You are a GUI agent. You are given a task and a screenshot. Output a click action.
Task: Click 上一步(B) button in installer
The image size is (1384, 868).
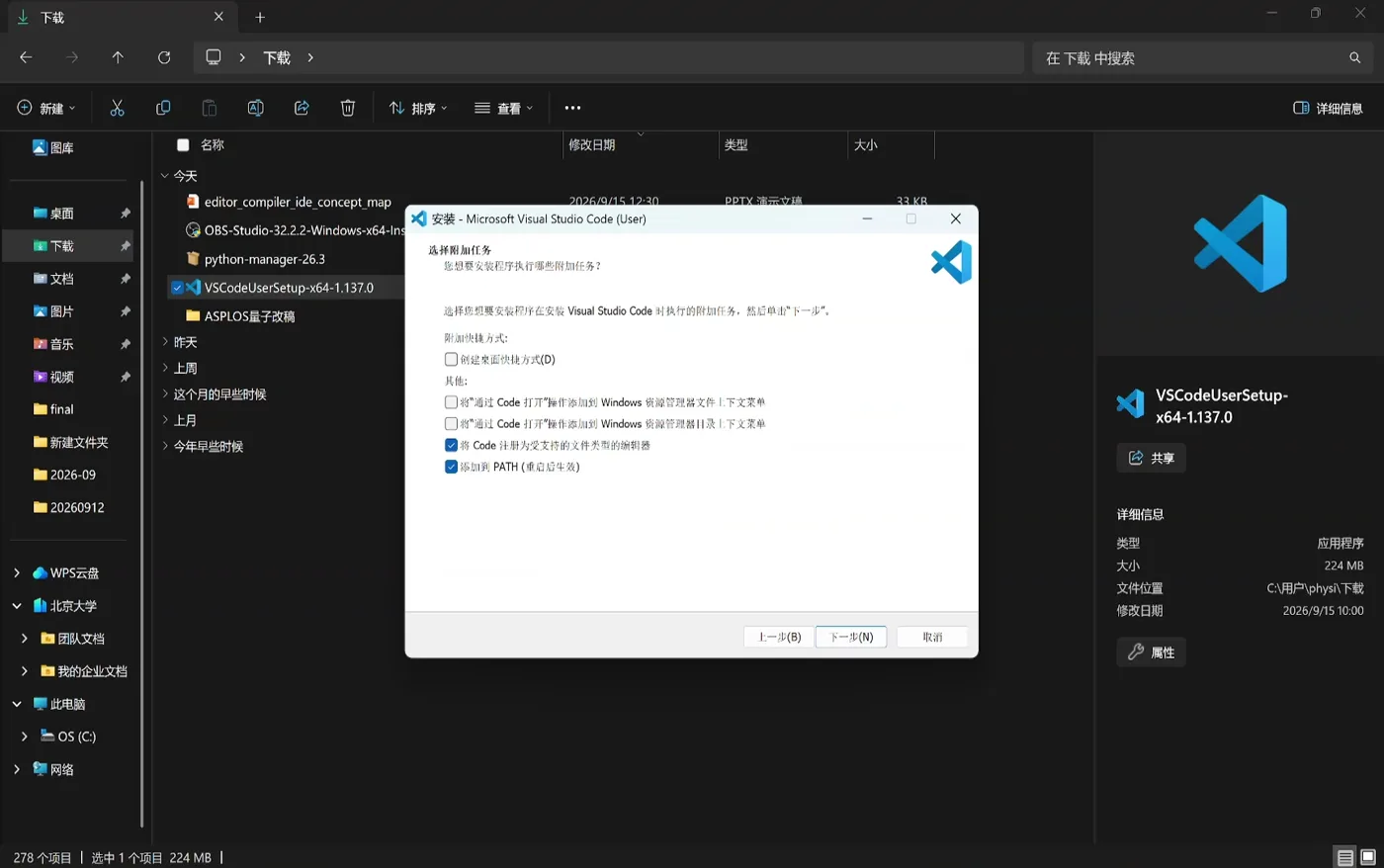click(779, 637)
